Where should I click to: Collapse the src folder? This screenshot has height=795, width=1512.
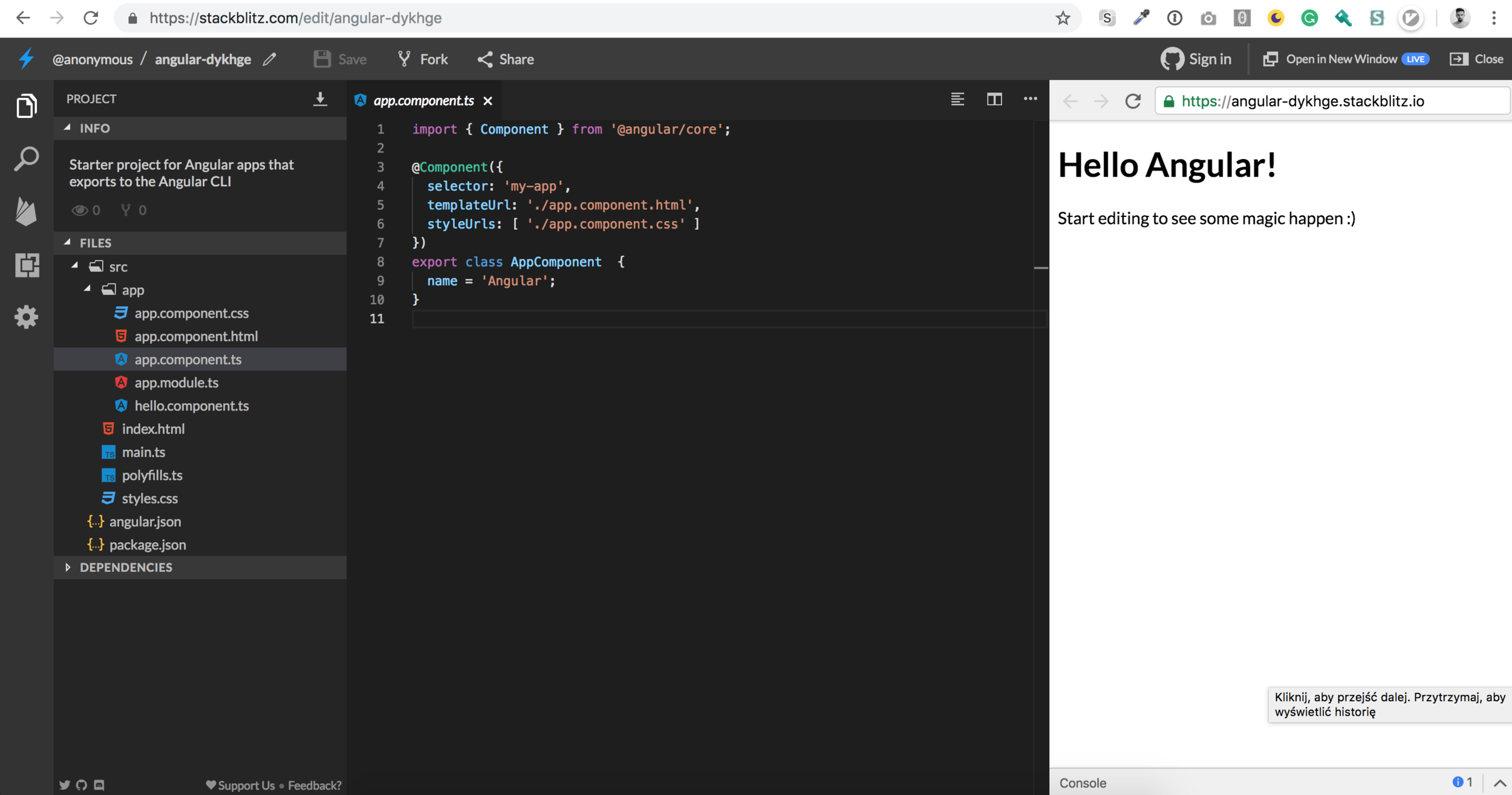point(75,266)
